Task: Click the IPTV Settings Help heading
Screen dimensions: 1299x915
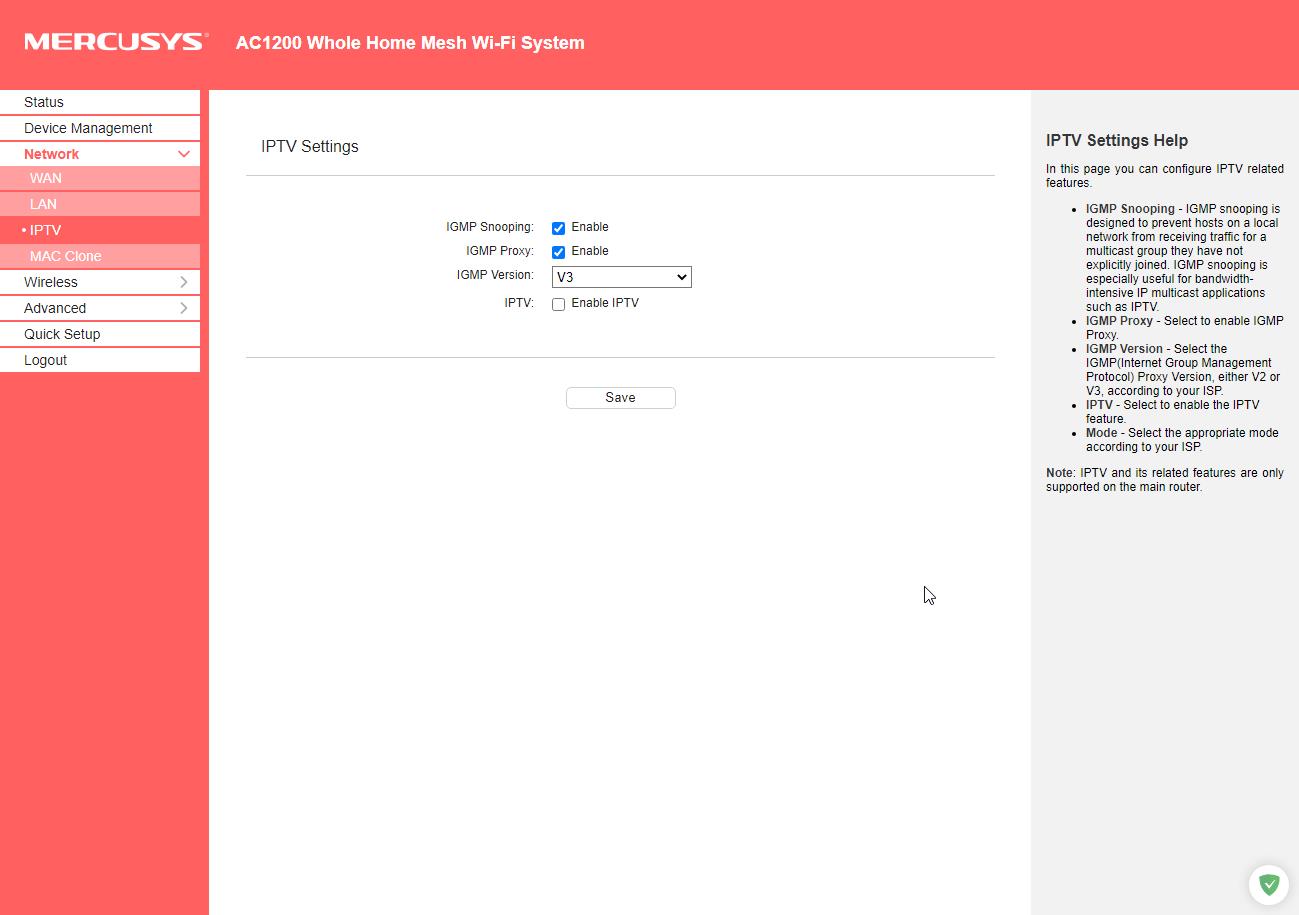Action: tap(1116, 141)
